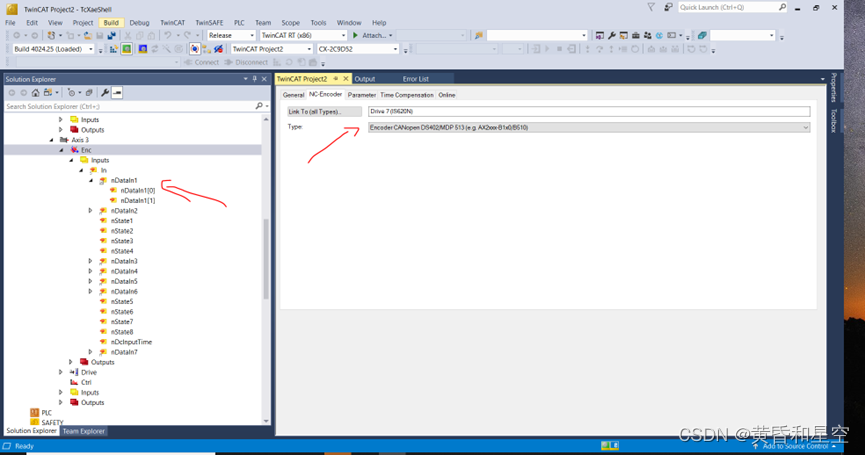
Task: Toggle Free Run state icon
Action: pyautogui.click(x=195, y=49)
